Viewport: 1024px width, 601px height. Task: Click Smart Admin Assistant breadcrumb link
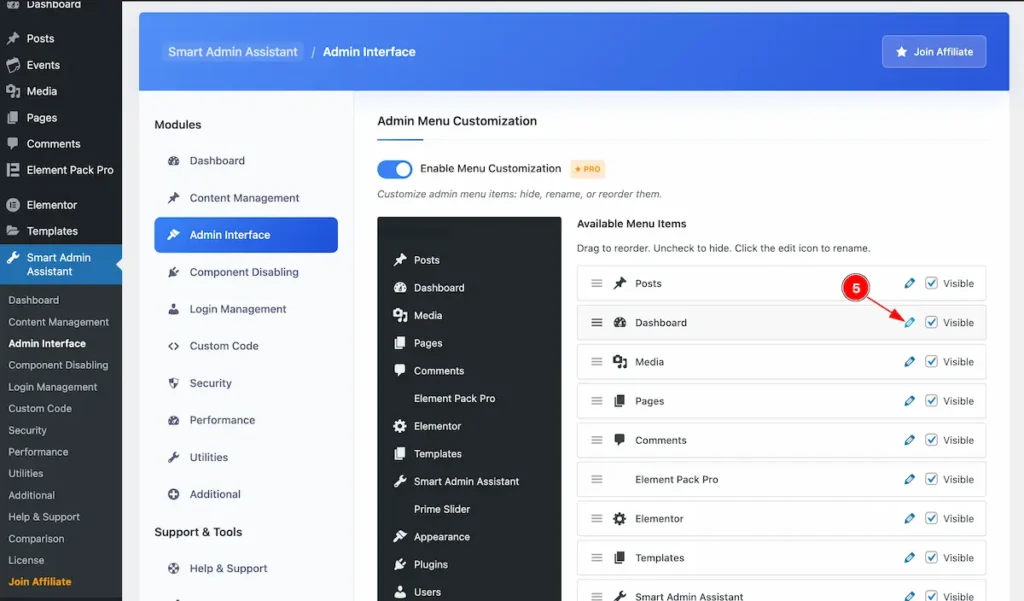point(232,52)
